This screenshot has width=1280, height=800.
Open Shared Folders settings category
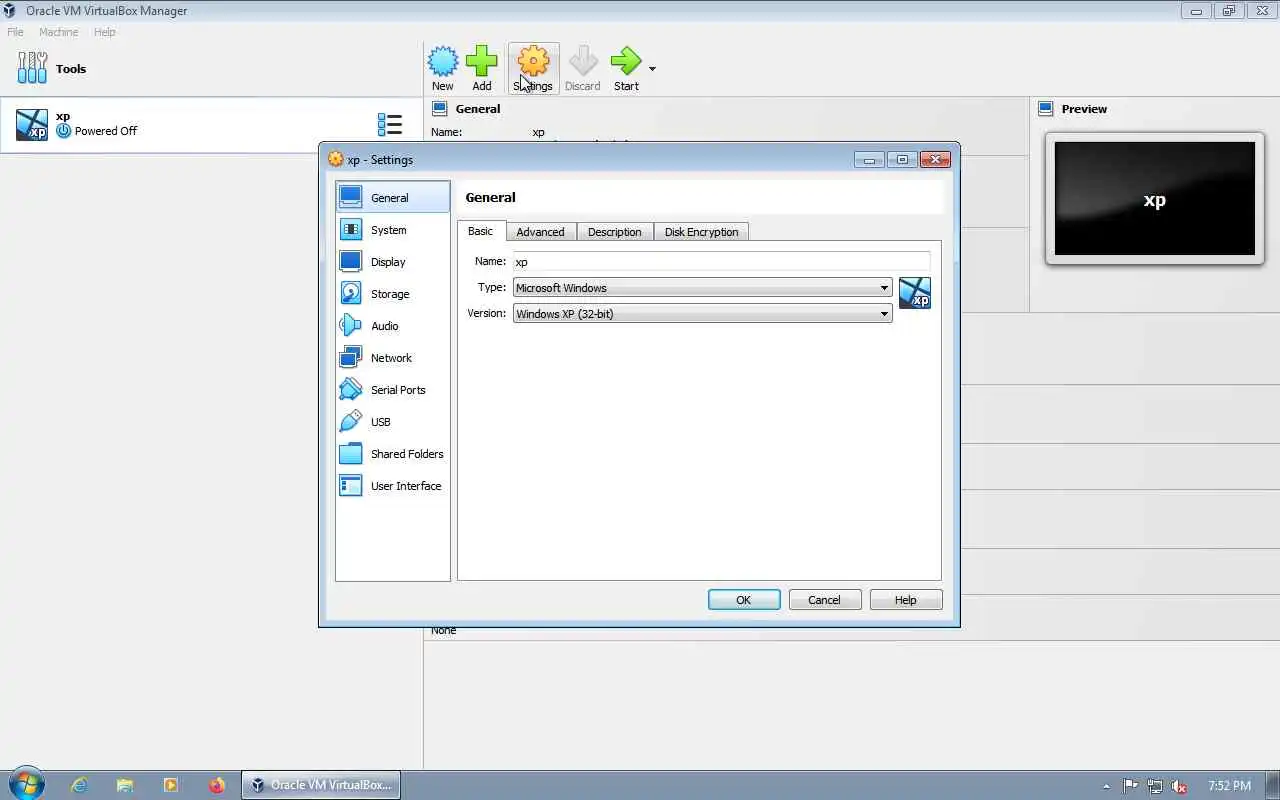click(x=393, y=454)
